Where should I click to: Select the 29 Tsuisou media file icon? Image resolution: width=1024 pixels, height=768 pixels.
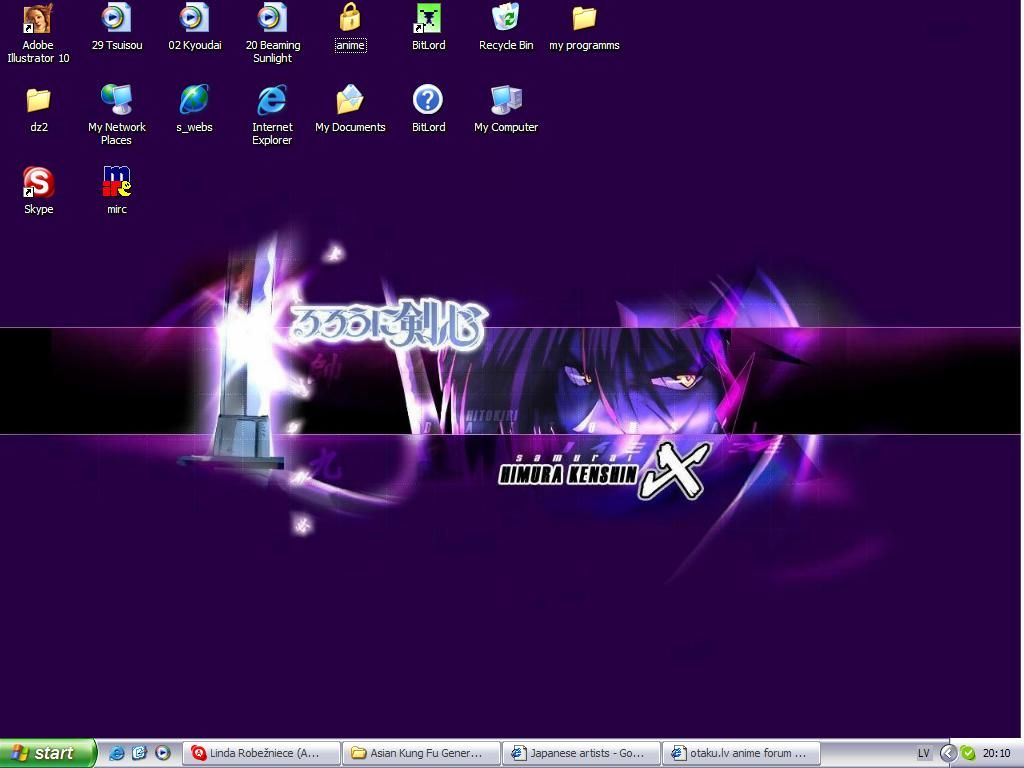pos(116,27)
